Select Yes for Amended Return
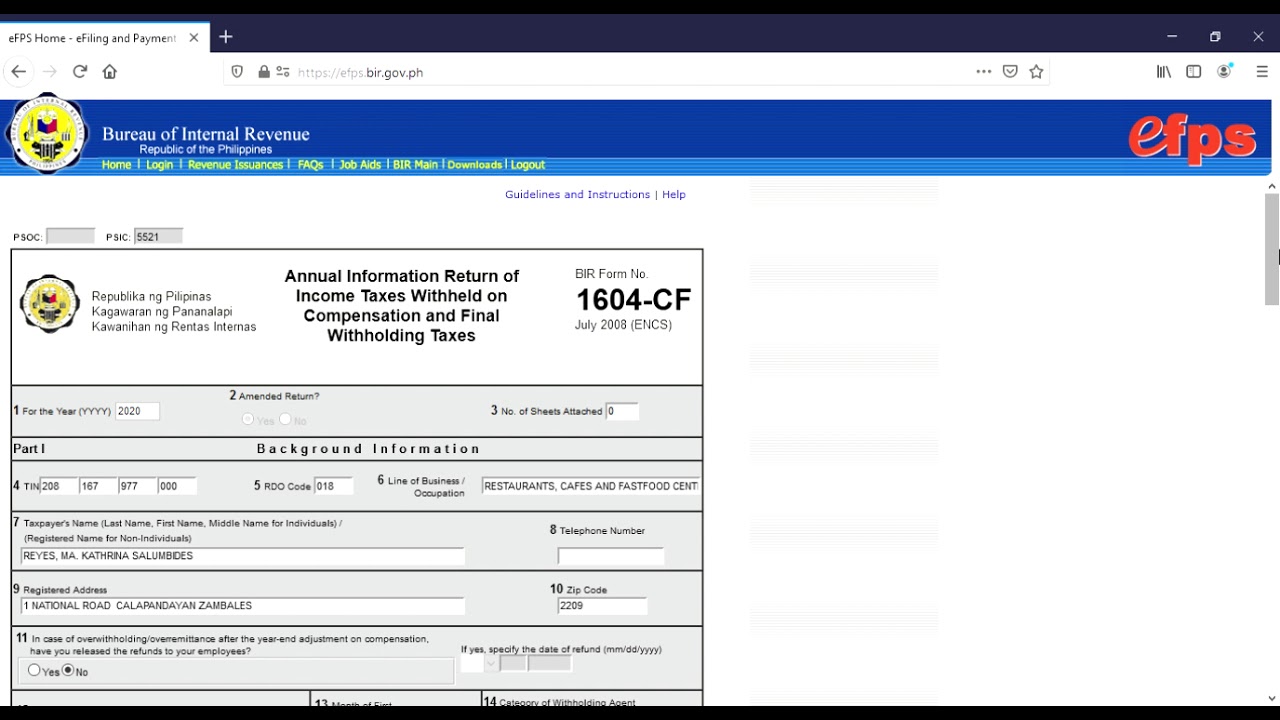The height and width of the screenshot is (720, 1280). click(x=248, y=420)
